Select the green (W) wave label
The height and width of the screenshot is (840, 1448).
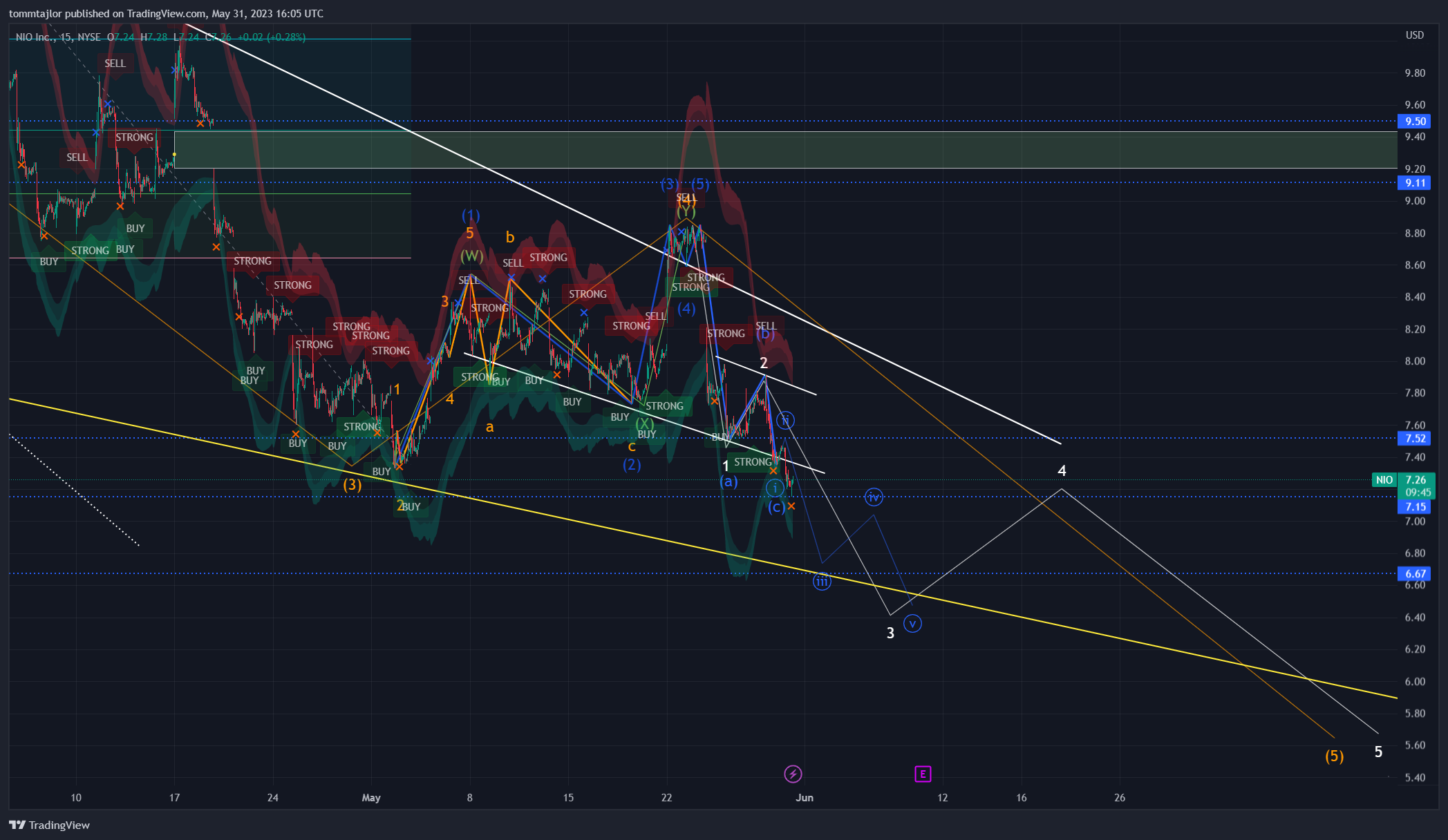[x=472, y=256]
